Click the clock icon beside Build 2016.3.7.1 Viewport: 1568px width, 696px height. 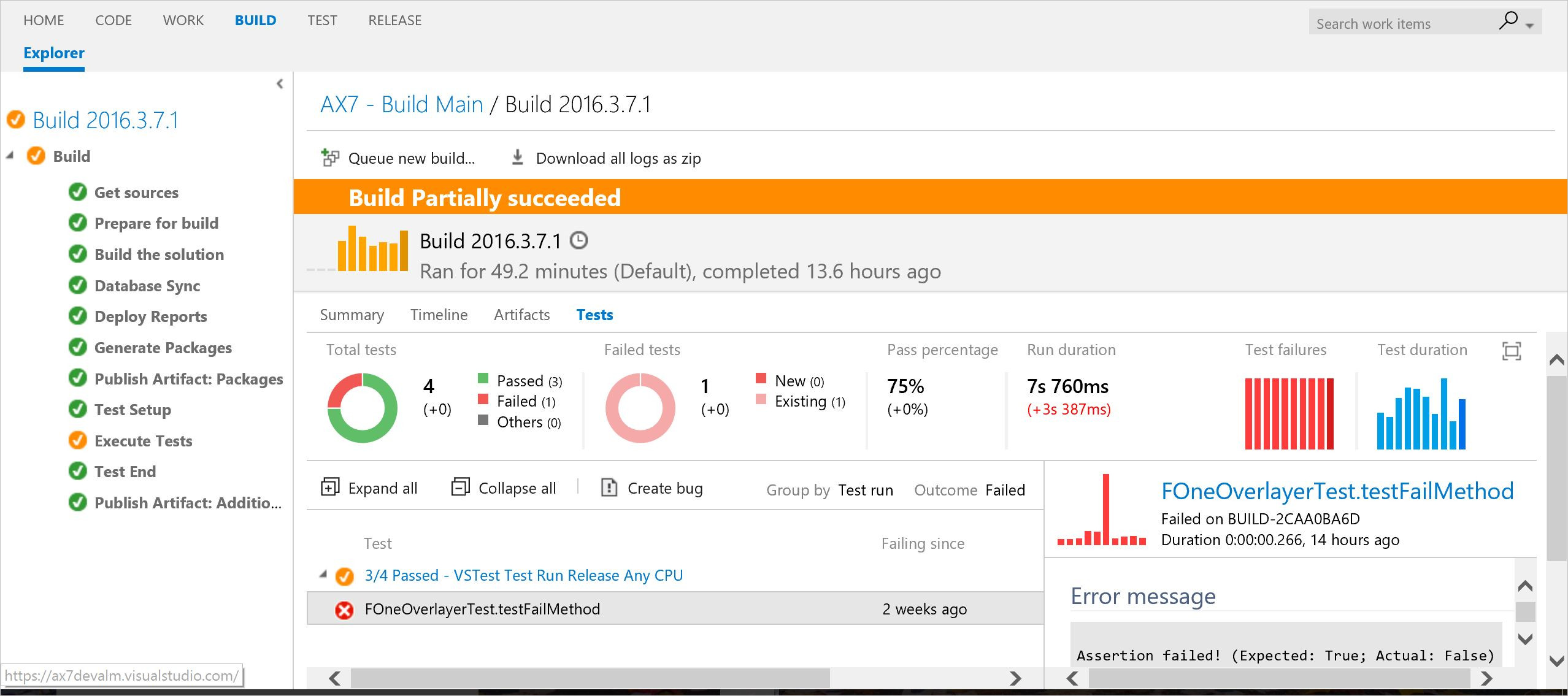pos(578,240)
